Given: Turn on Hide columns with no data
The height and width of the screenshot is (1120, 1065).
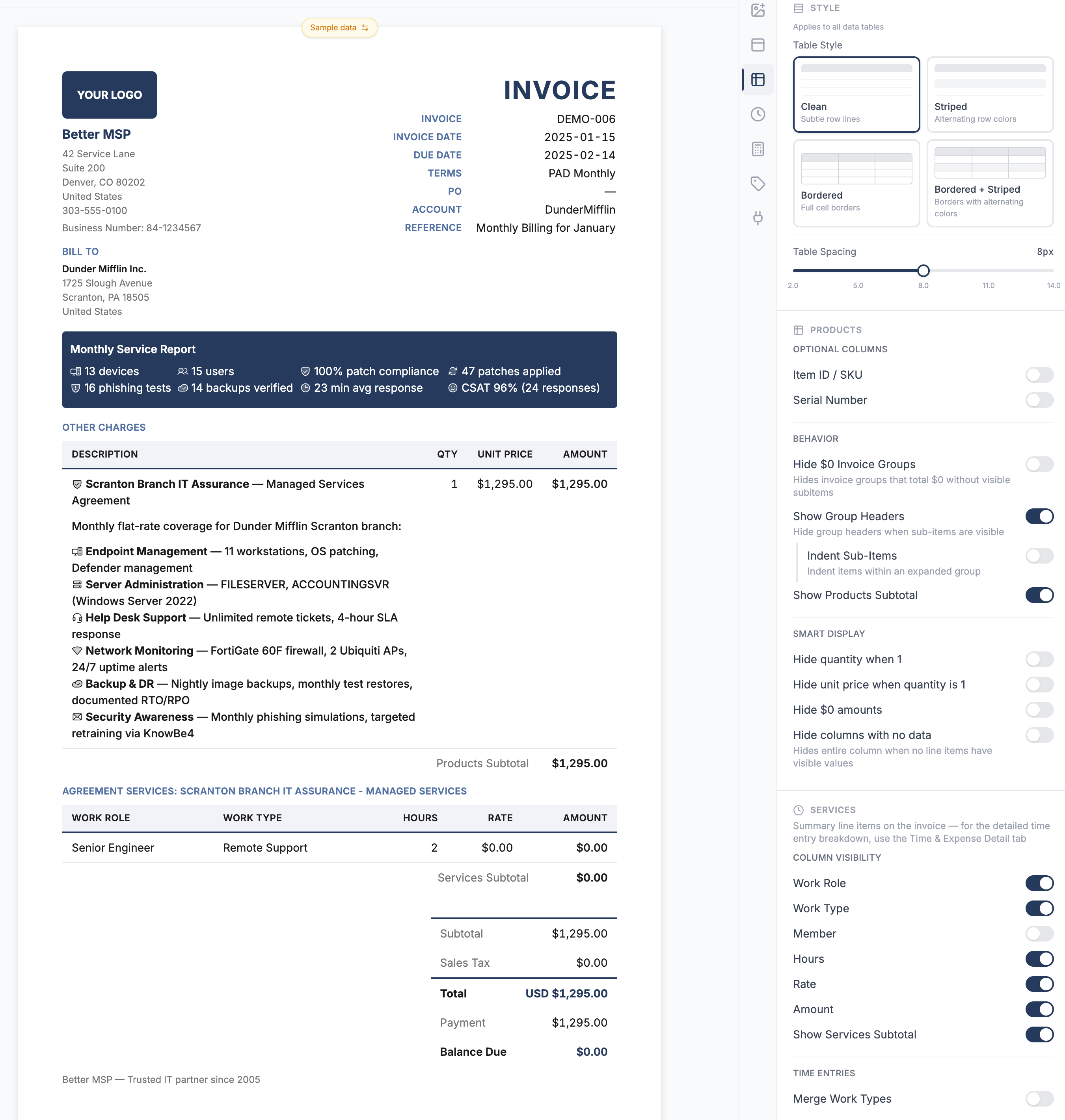Looking at the screenshot, I should (1039, 735).
